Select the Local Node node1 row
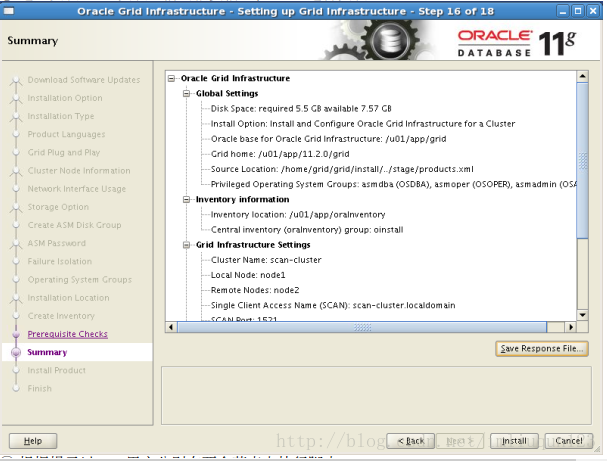This screenshot has width=607, height=461. (x=248, y=275)
